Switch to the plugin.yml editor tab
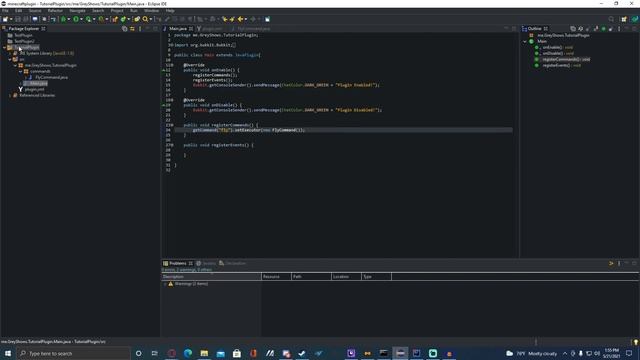Screen dimensions: 640x360 (210, 29)
